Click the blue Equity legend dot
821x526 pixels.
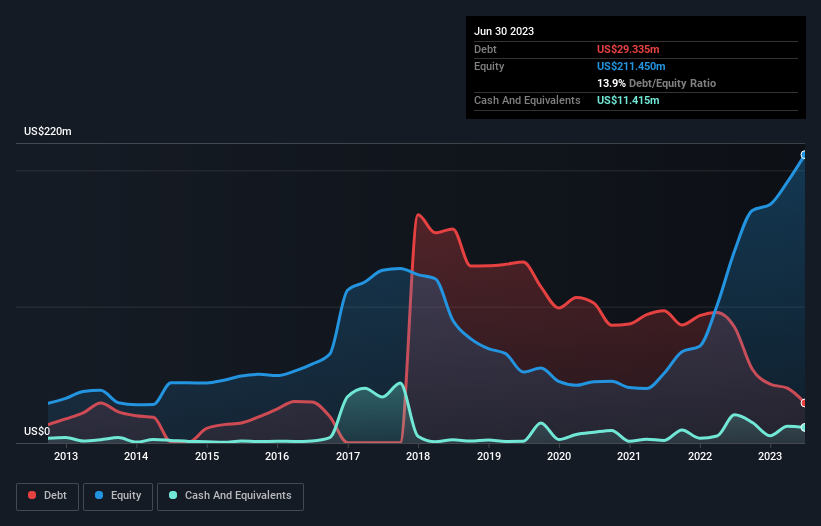pyautogui.click(x=99, y=495)
